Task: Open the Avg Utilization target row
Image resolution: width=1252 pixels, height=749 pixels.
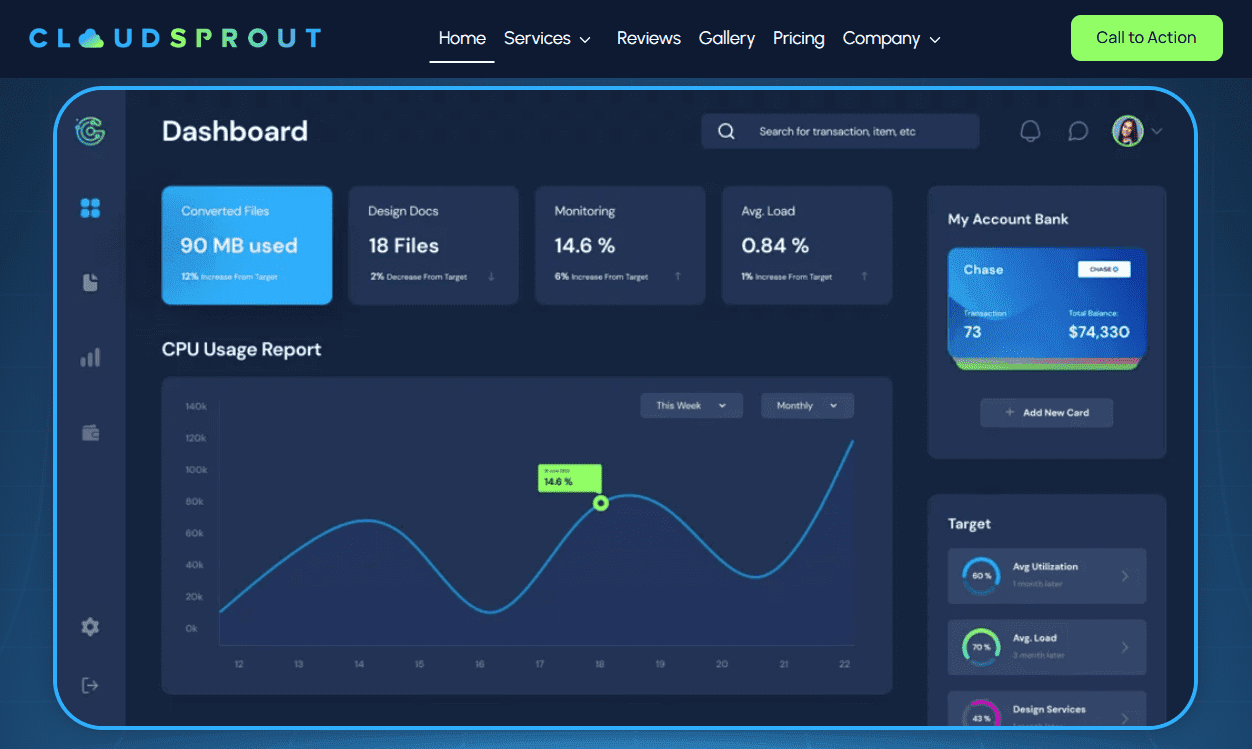Action: (1046, 575)
